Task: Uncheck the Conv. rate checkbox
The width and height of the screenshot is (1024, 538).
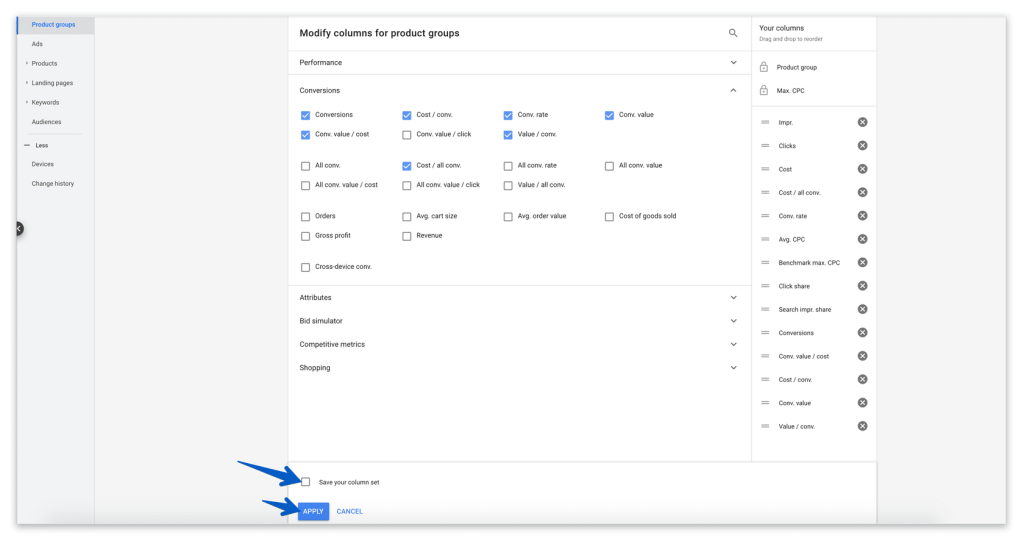Action: [x=508, y=115]
